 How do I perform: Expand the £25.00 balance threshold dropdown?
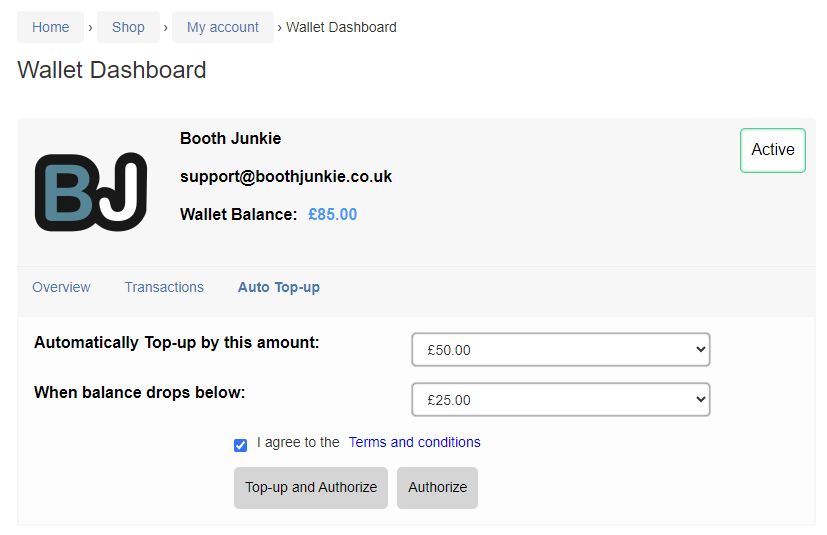[x=561, y=399]
